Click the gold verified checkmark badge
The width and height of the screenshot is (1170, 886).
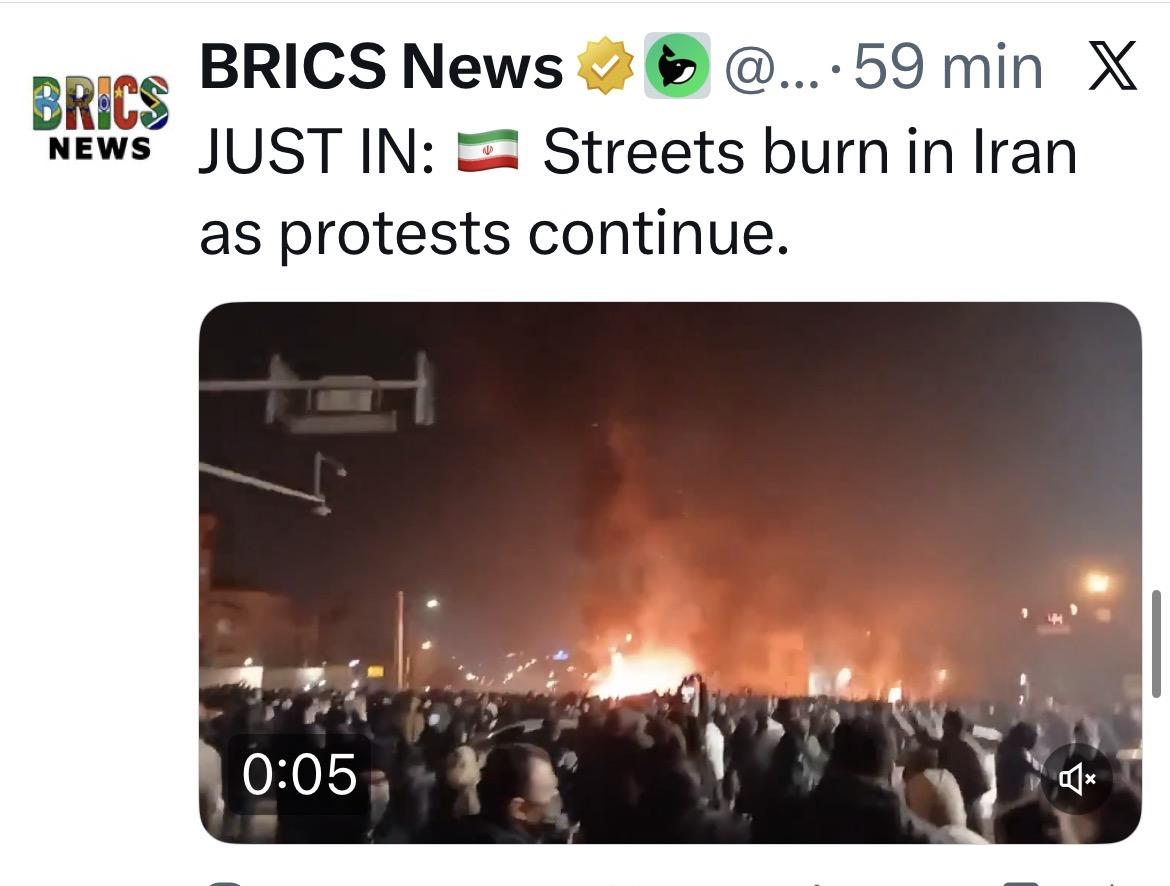606,66
